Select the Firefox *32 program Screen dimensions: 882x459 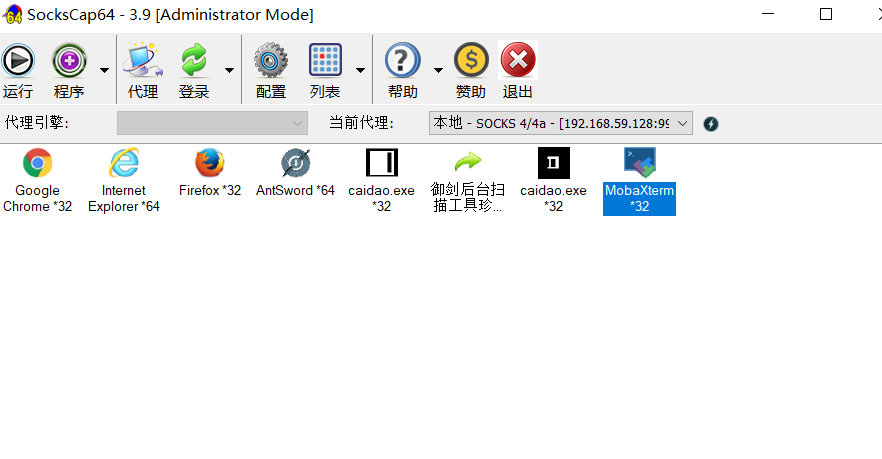pos(210,173)
